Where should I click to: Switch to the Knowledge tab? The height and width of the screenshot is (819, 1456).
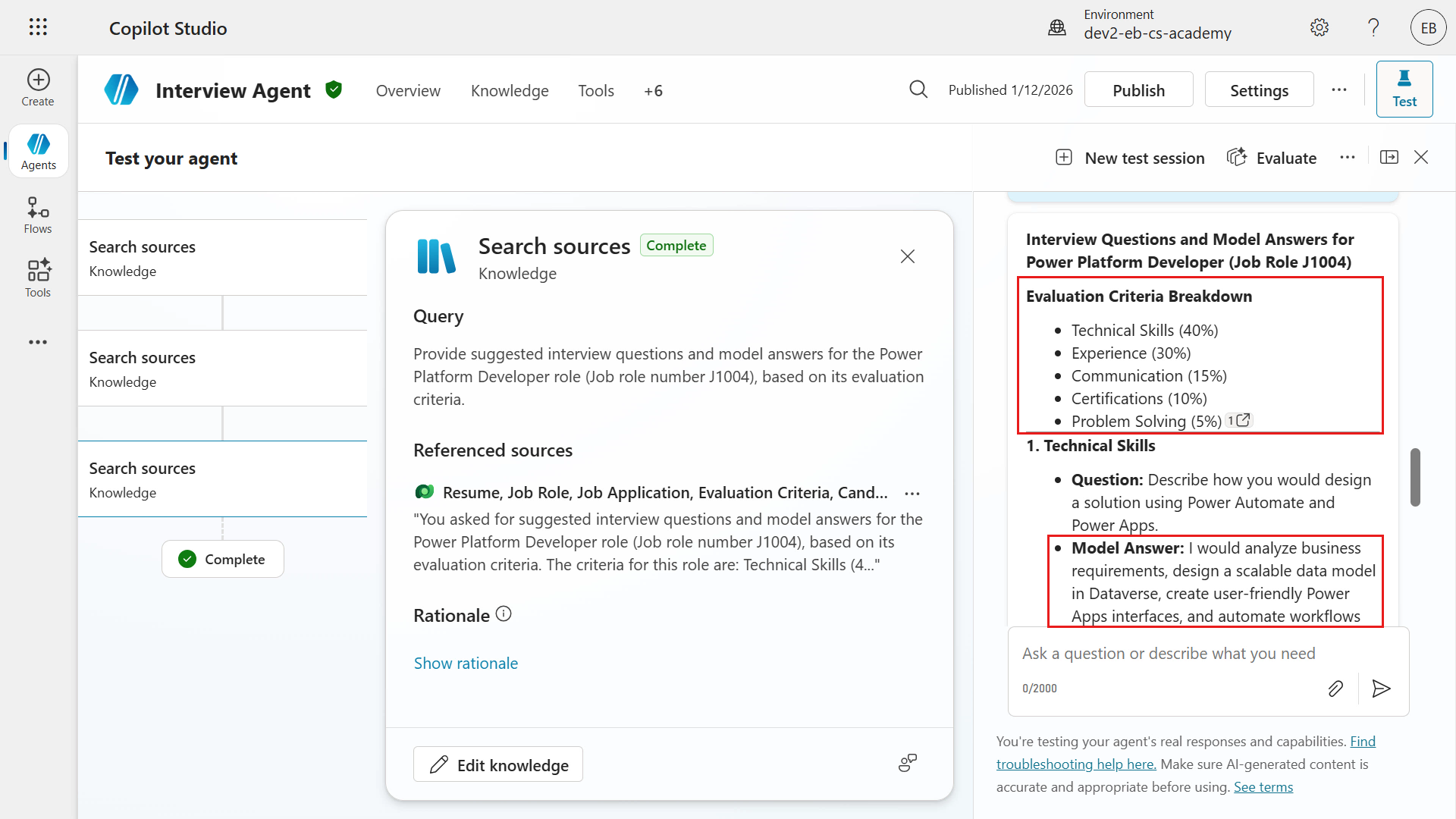(510, 91)
